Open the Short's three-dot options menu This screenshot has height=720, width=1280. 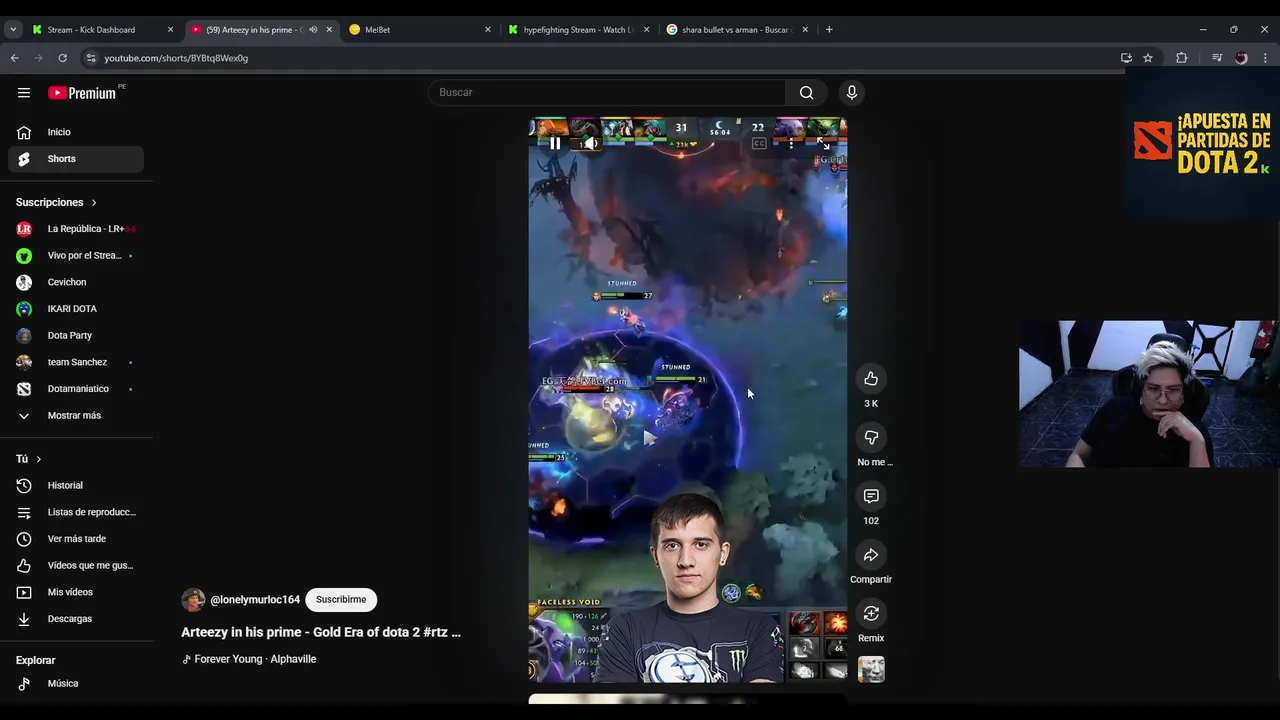coord(791,143)
